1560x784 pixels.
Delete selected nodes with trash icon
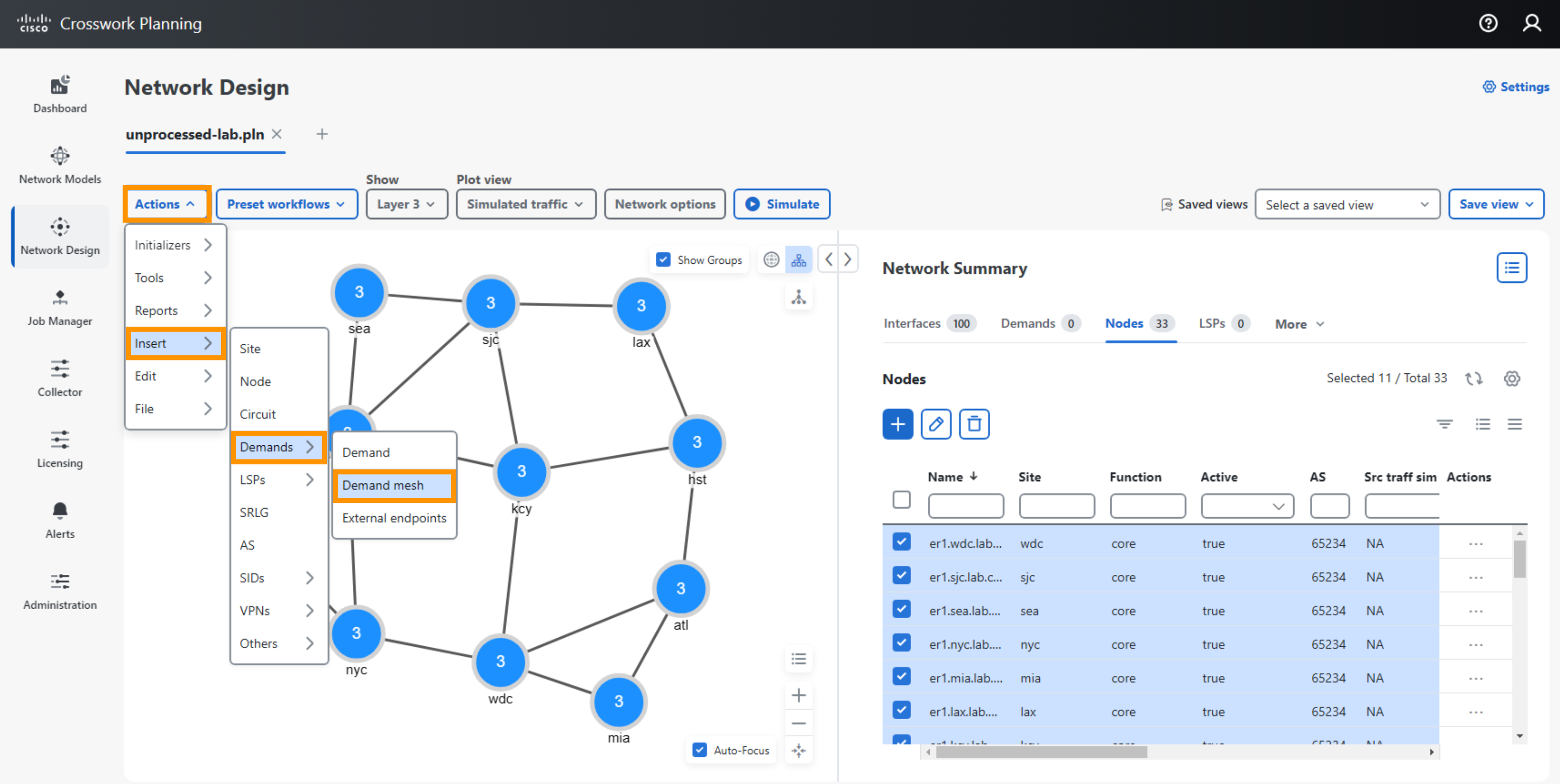pos(974,424)
